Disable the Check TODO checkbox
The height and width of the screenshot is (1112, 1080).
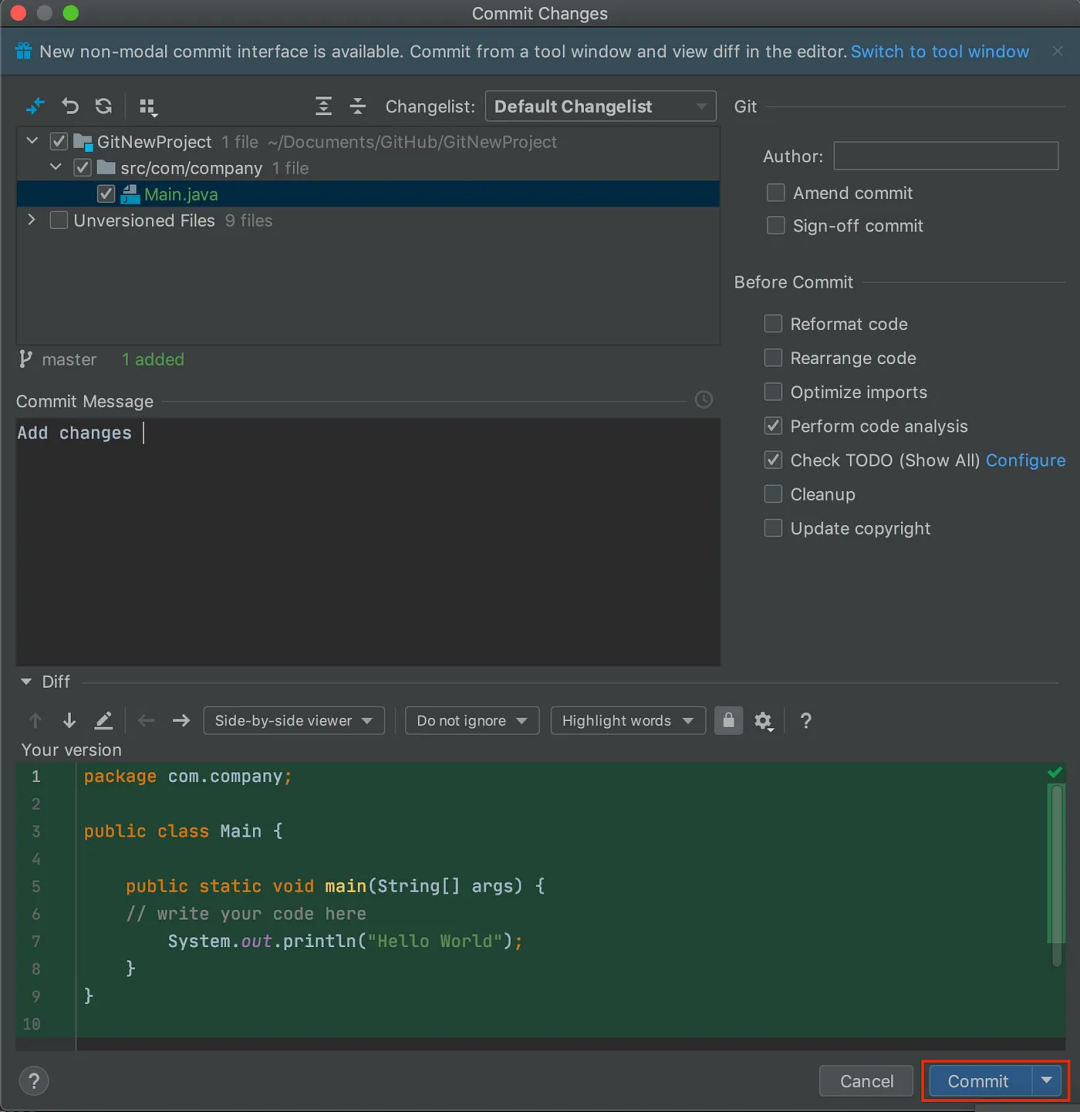[x=773, y=460]
